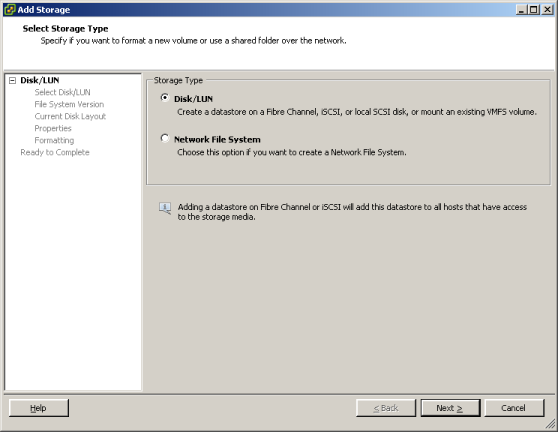558x432 pixels.
Task: Click the Network File System label
Action: 217,139
